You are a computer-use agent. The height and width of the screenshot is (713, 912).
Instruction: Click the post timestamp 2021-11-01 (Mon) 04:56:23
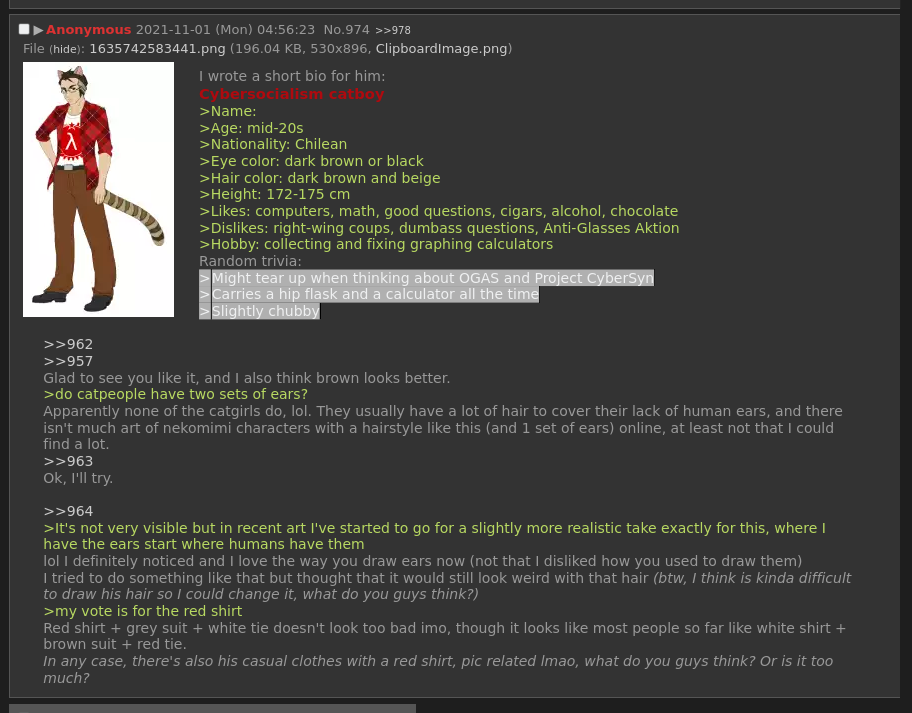tap(225, 30)
